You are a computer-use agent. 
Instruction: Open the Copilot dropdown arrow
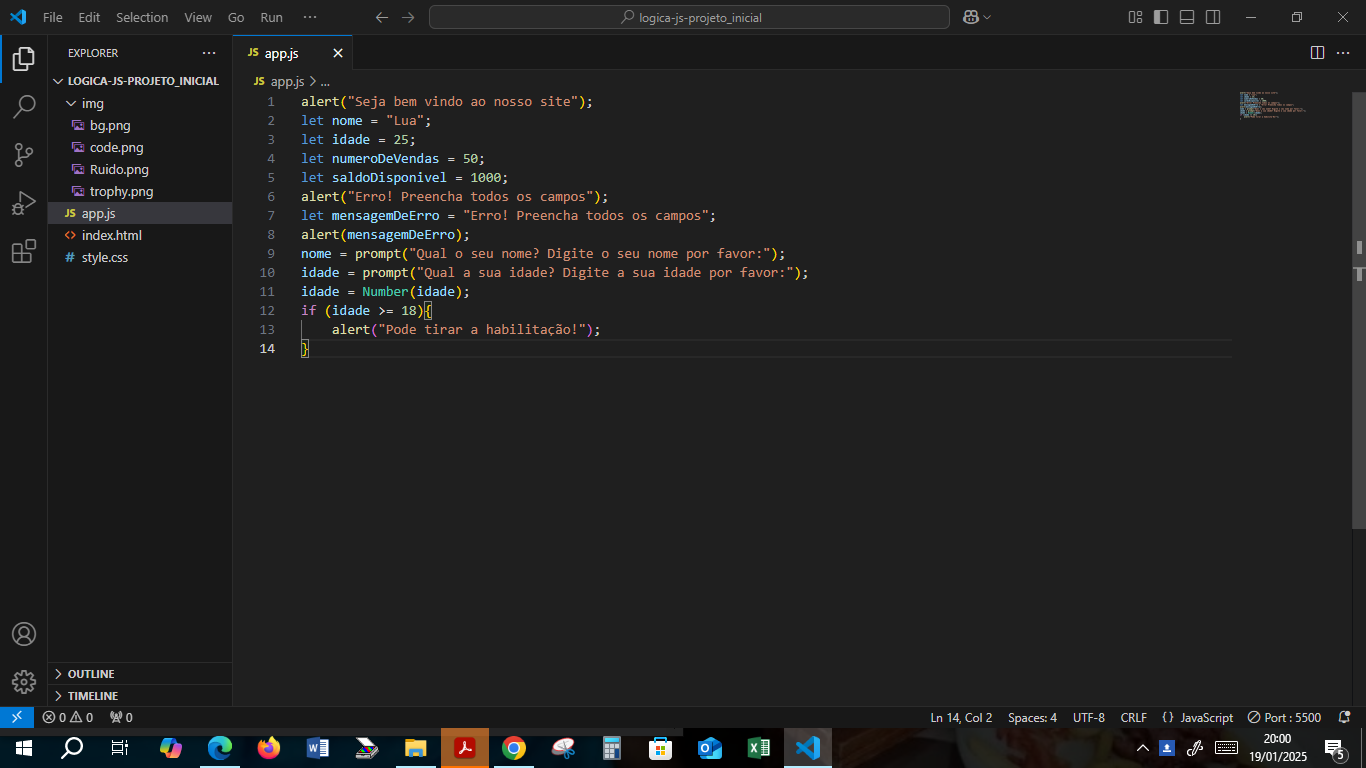(987, 17)
